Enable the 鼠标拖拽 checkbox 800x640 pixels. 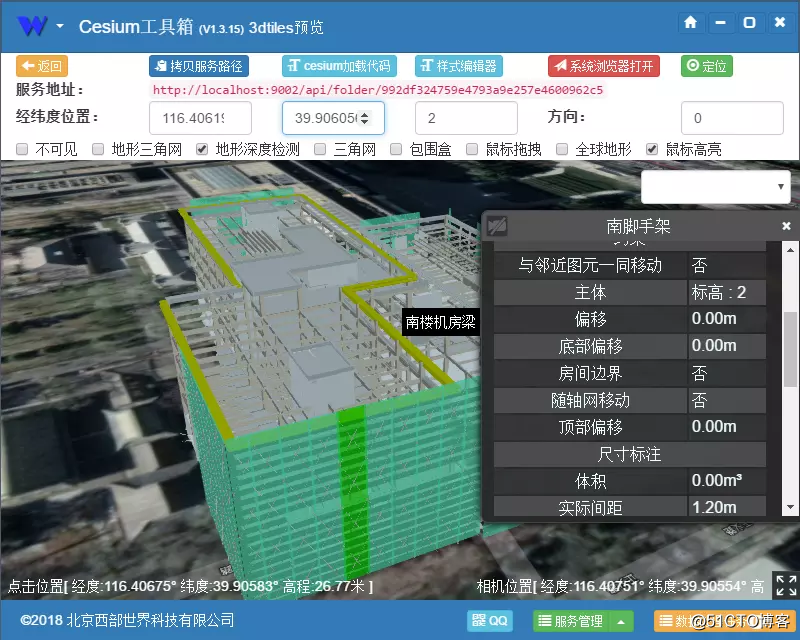(472, 149)
